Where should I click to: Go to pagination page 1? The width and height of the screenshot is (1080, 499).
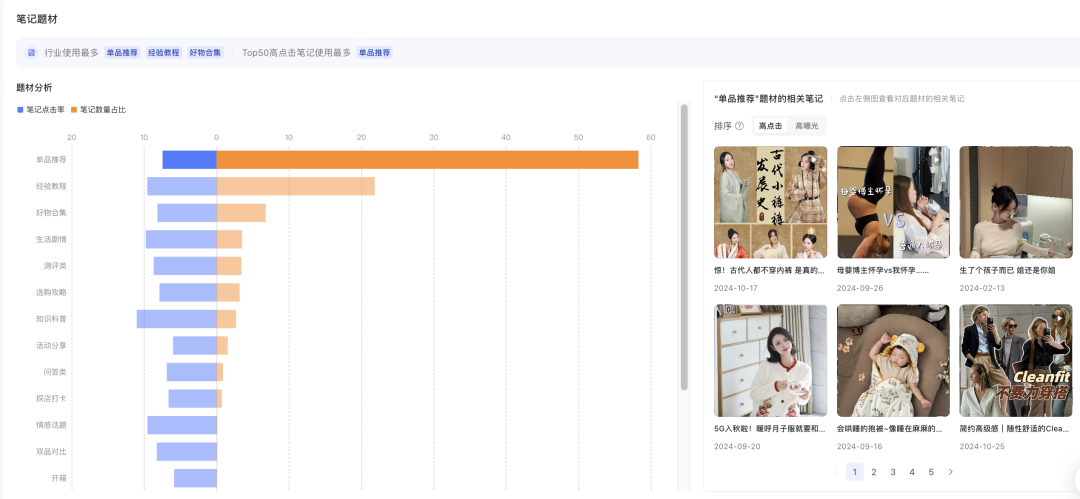pyautogui.click(x=855, y=472)
